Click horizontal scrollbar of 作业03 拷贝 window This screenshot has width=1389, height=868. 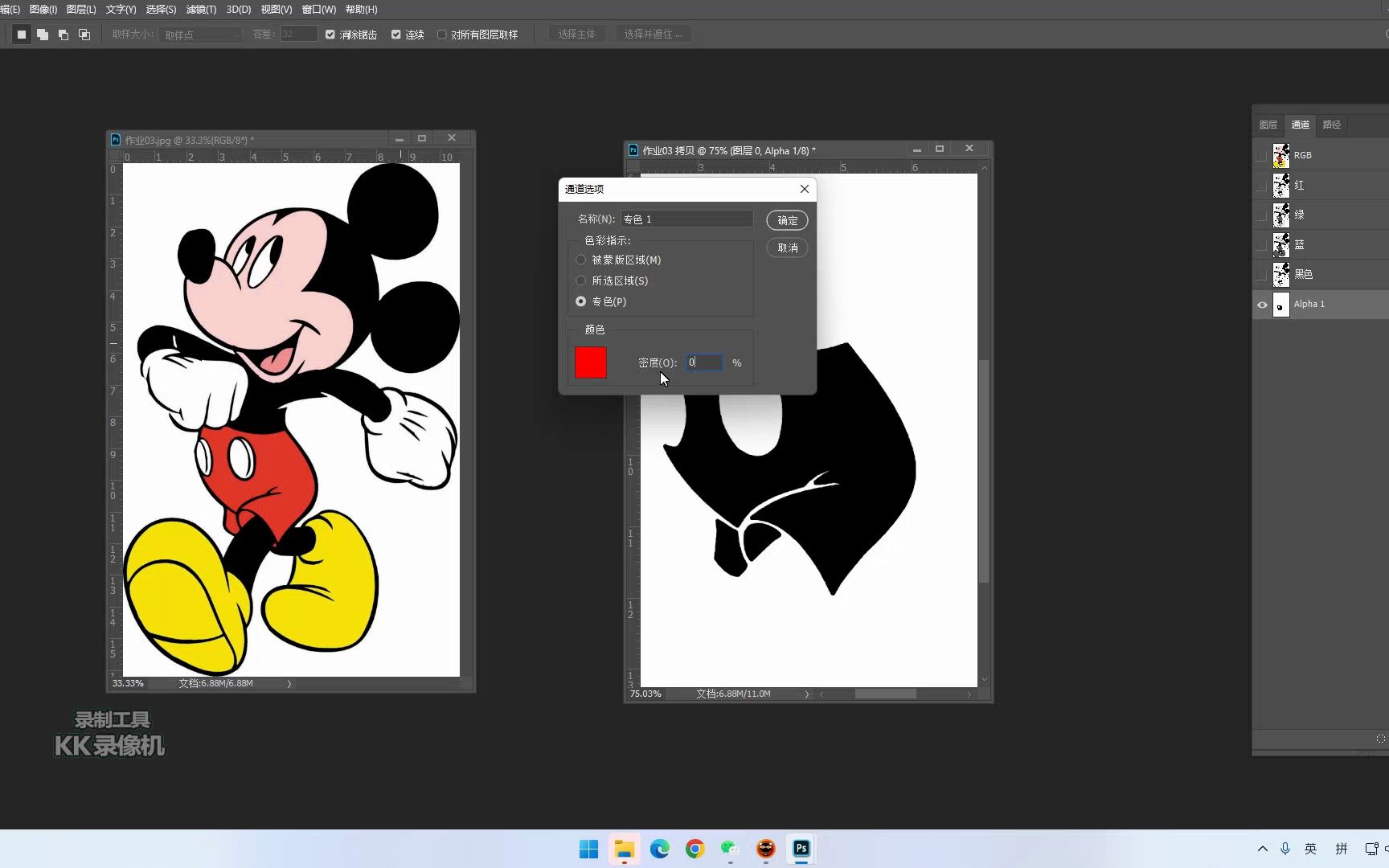[x=885, y=694]
